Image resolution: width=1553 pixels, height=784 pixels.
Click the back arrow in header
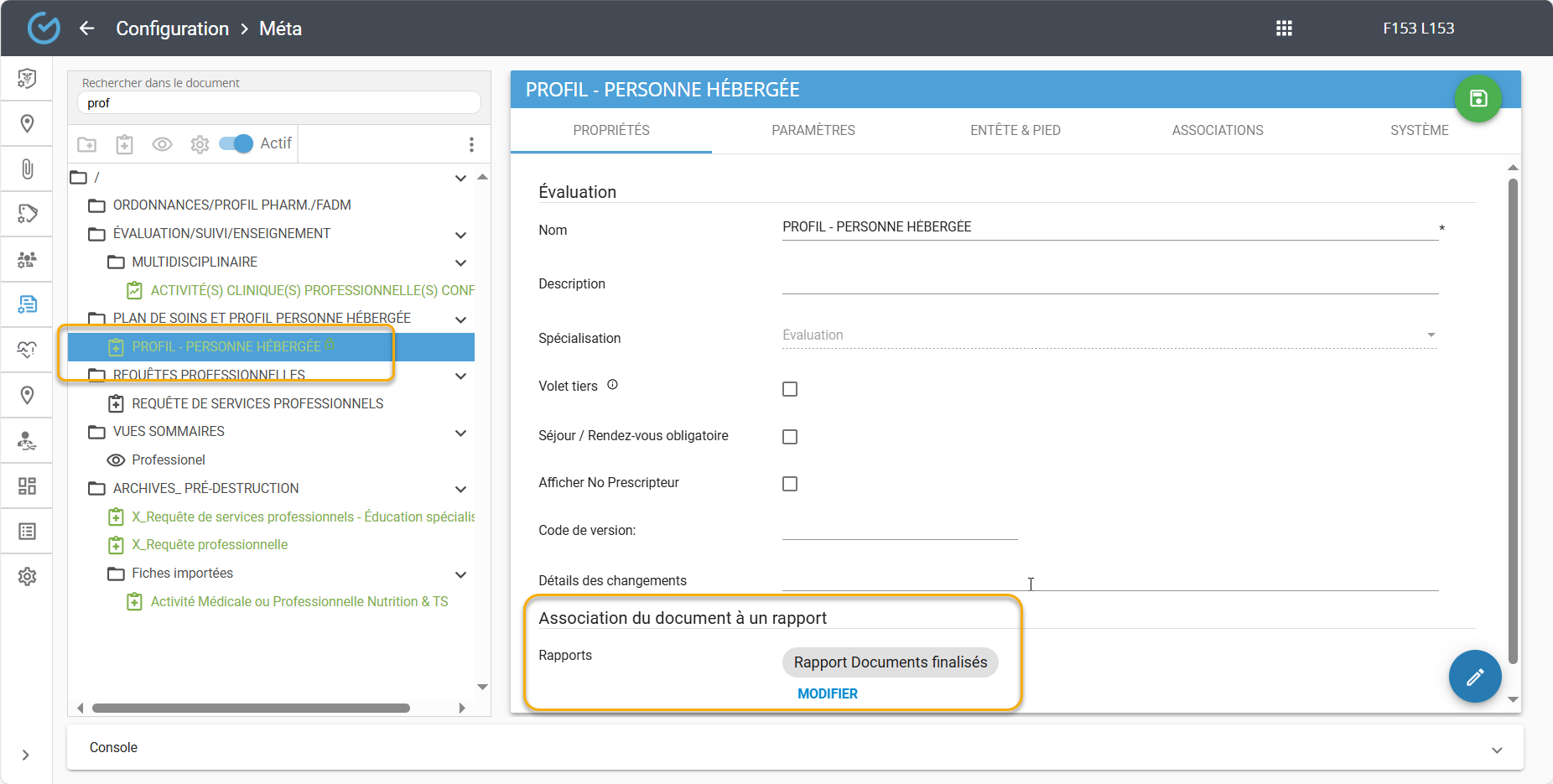pyautogui.click(x=87, y=29)
